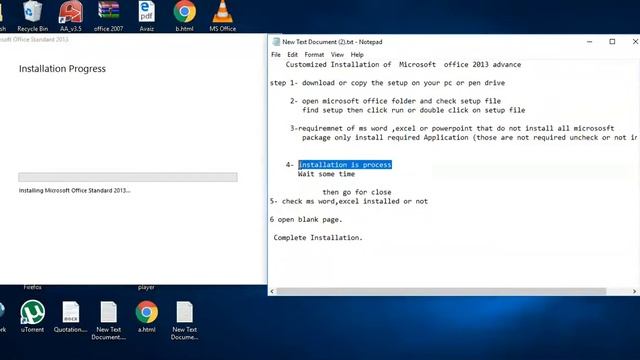Click the Notepad scroll right arrow
Image resolution: width=640 pixels, height=360 pixels.
634,291
